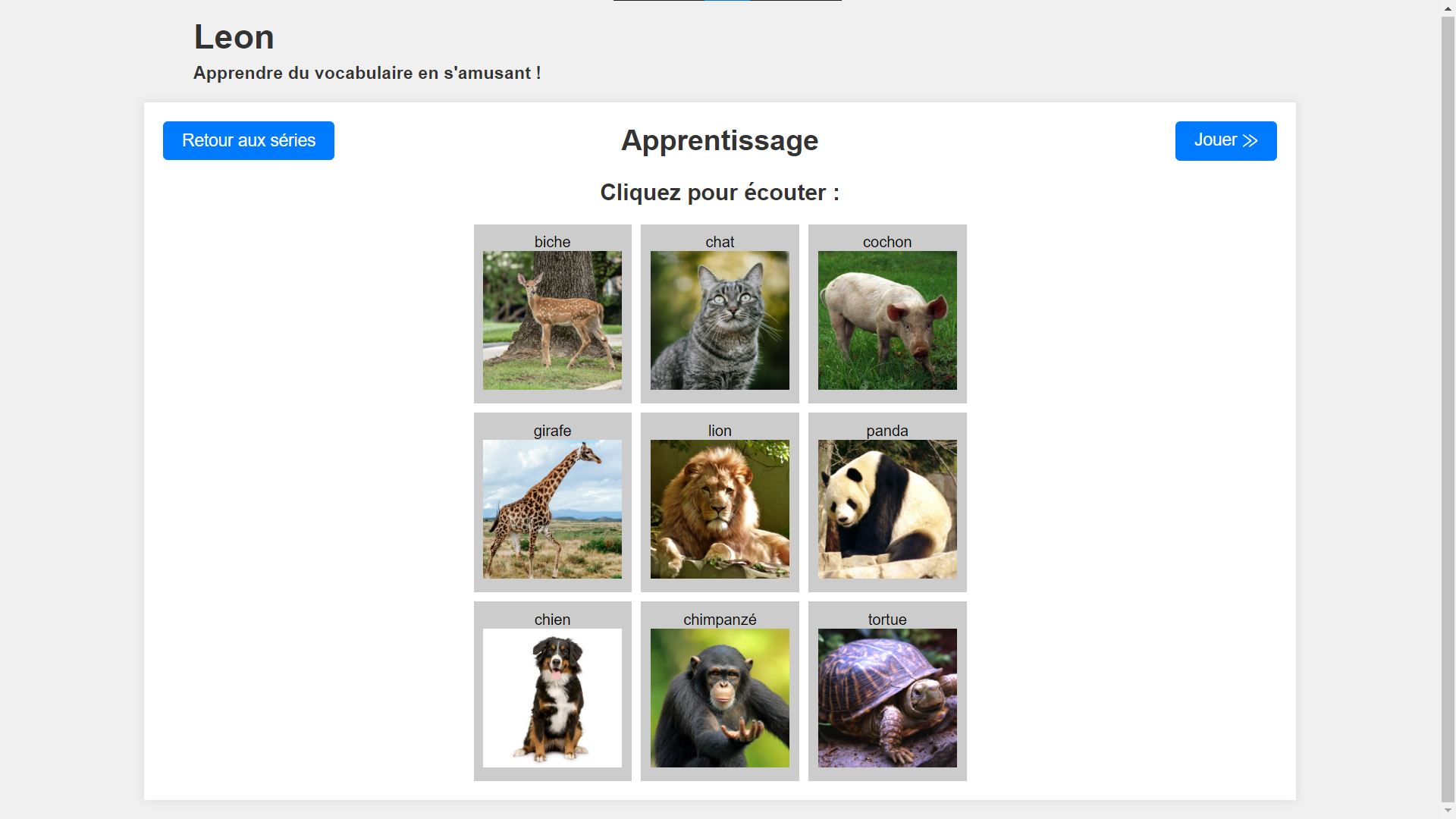Play the chimpanzee picture audio
Screen dimensions: 1456x819
(x=720, y=698)
